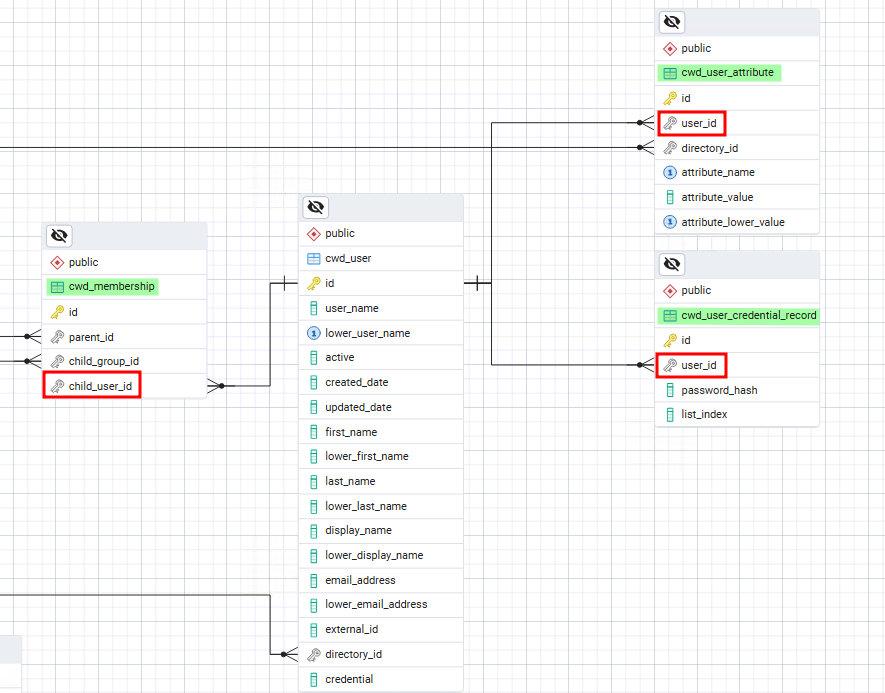Viewport: 885px width, 693px height.
Task: Select the first_name column
Action: coord(351,432)
